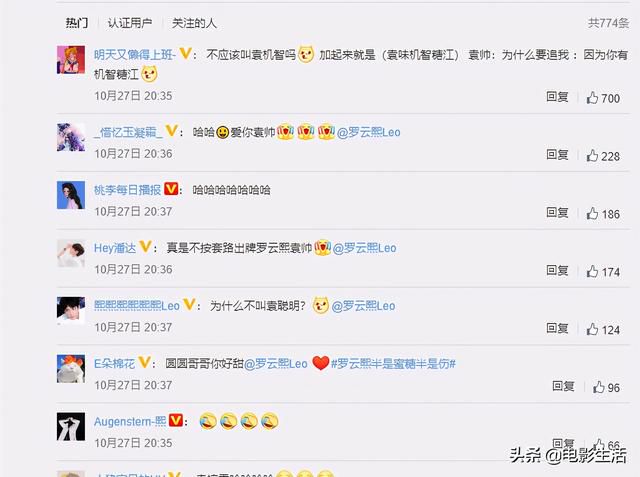Reply to the 哈哈哈哈哈哈哈 comment
640x477 pixels.
(x=558, y=213)
